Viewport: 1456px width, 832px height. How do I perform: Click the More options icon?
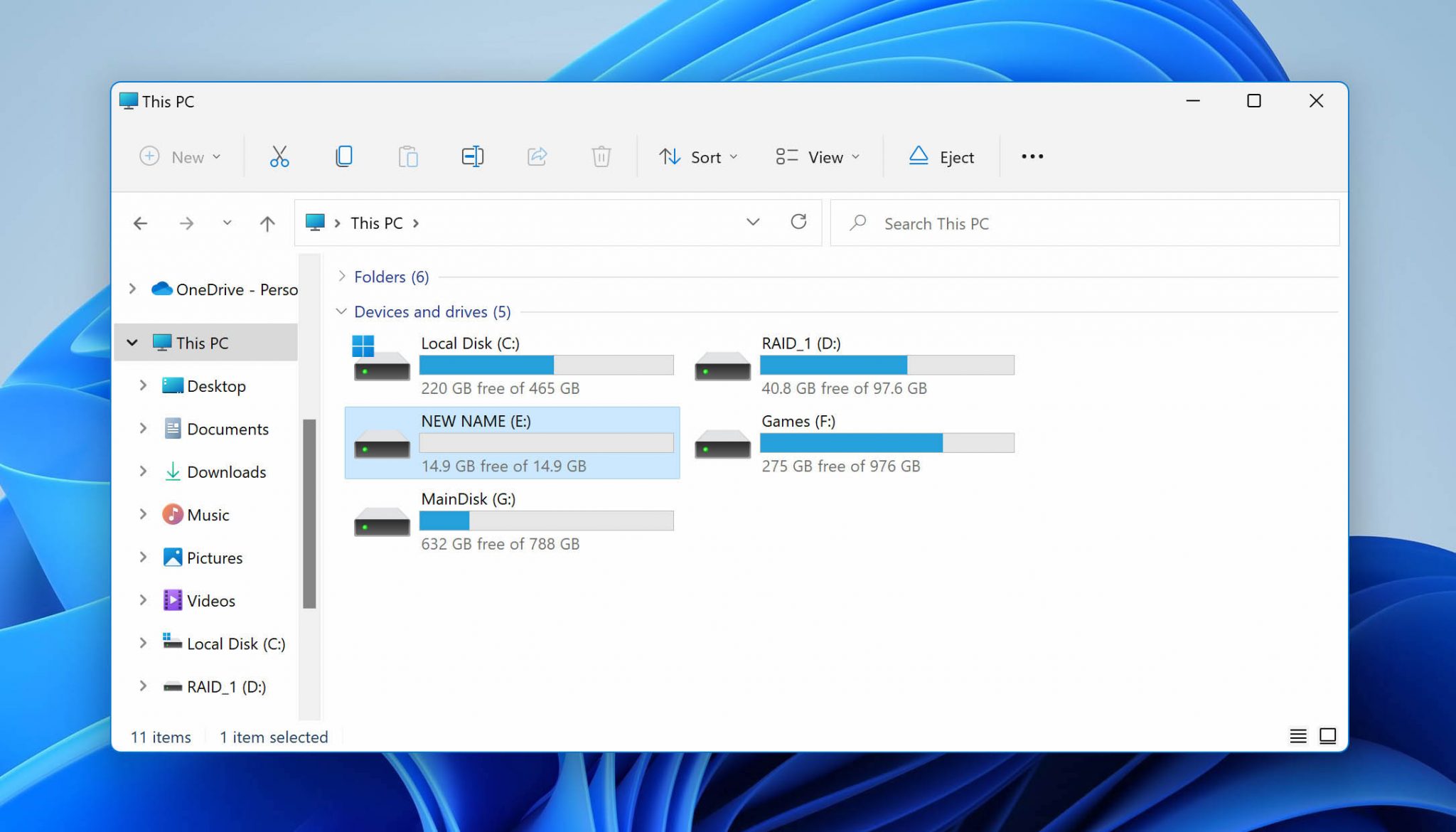coord(1032,156)
